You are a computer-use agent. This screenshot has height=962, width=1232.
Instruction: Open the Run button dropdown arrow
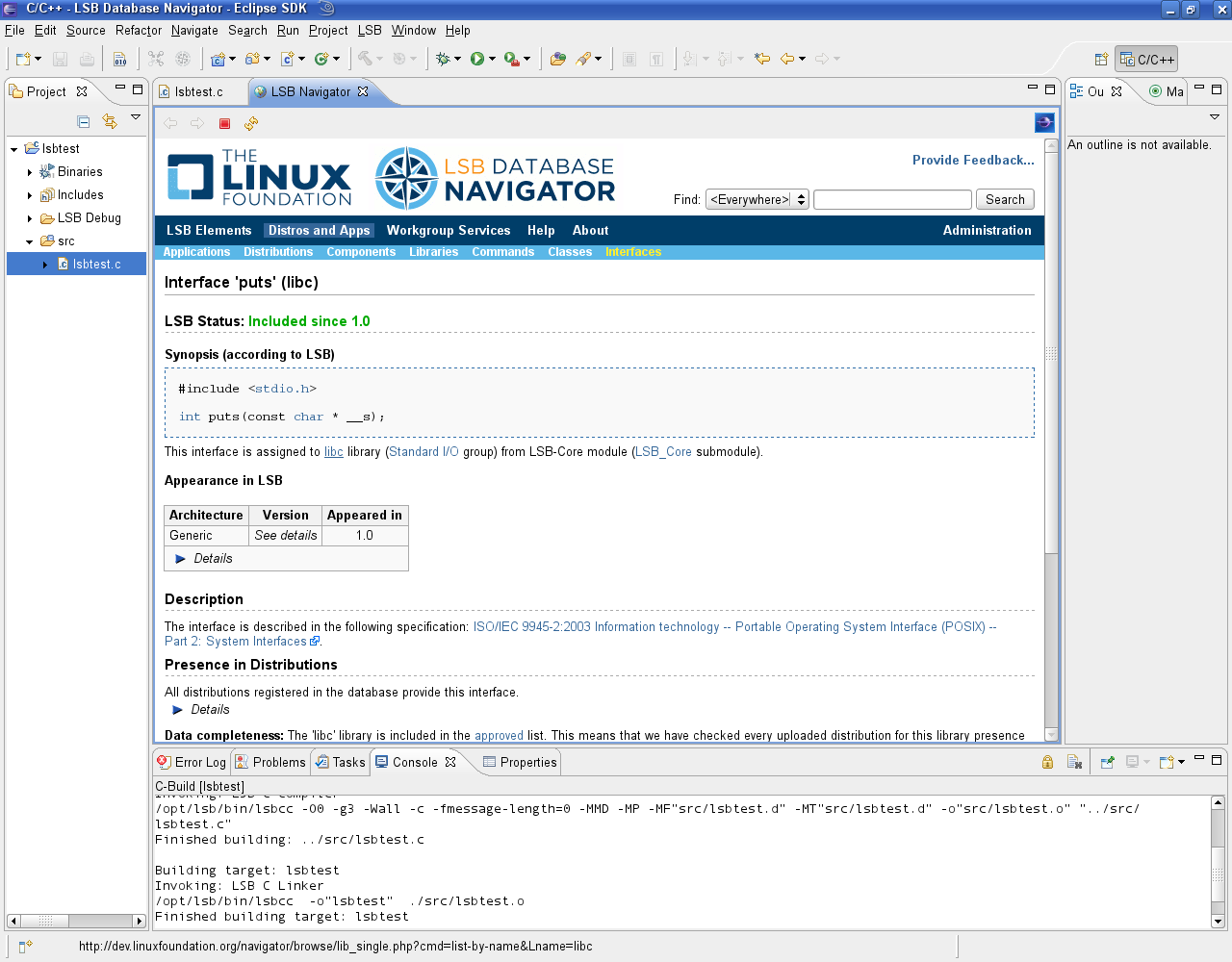point(492,59)
